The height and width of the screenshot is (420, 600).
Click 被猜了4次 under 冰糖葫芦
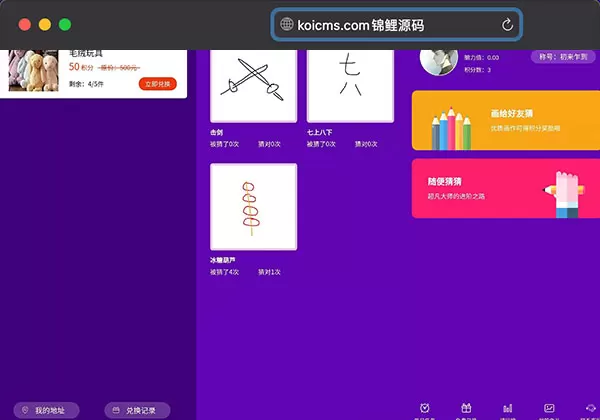[x=224, y=272]
